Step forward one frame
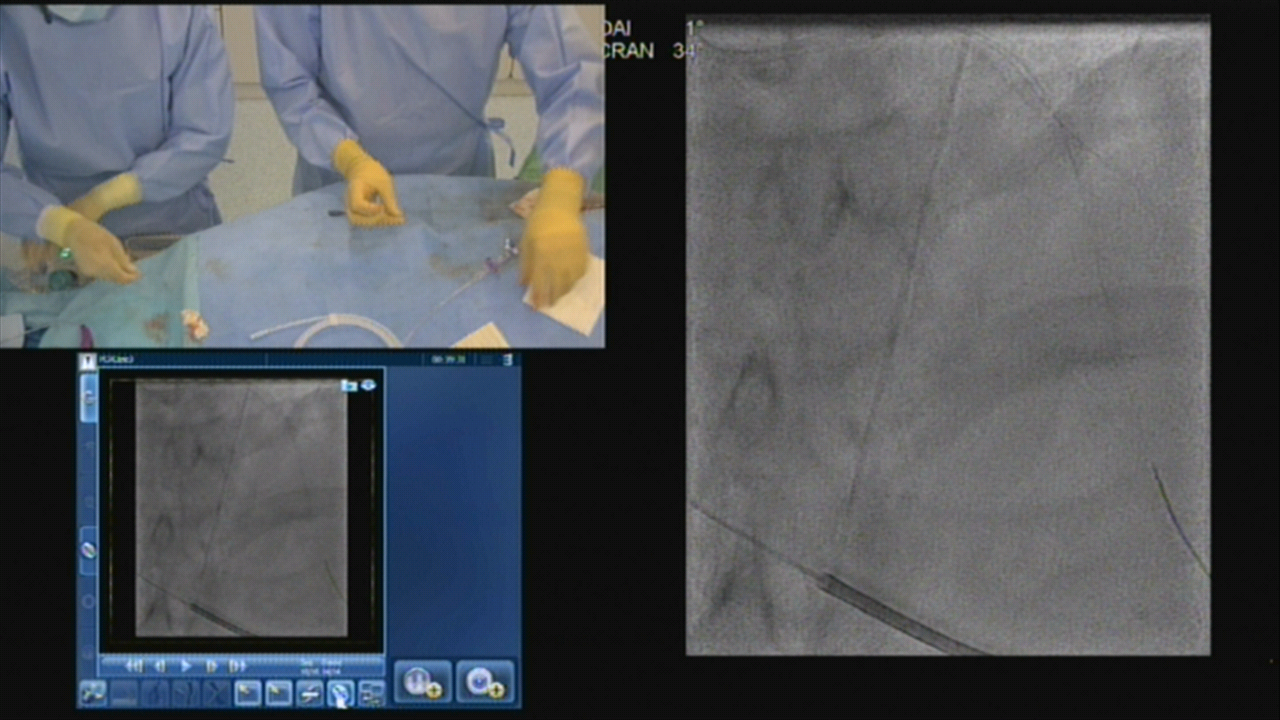This screenshot has width=1280, height=720. (x=211, y=666)
